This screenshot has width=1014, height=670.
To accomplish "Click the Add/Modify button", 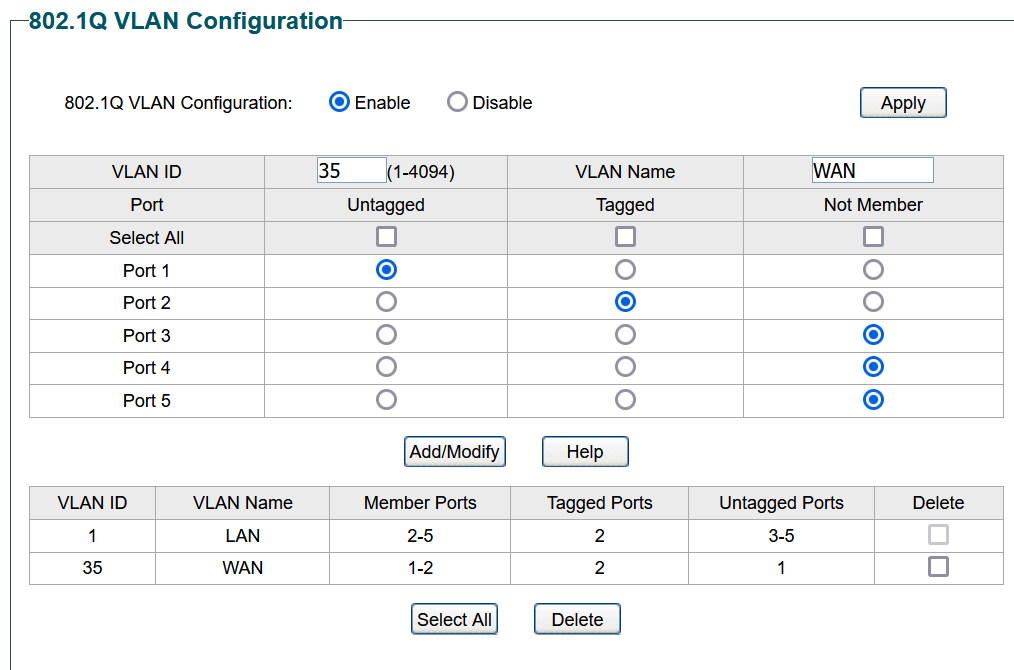I will (x=455, y=451).
